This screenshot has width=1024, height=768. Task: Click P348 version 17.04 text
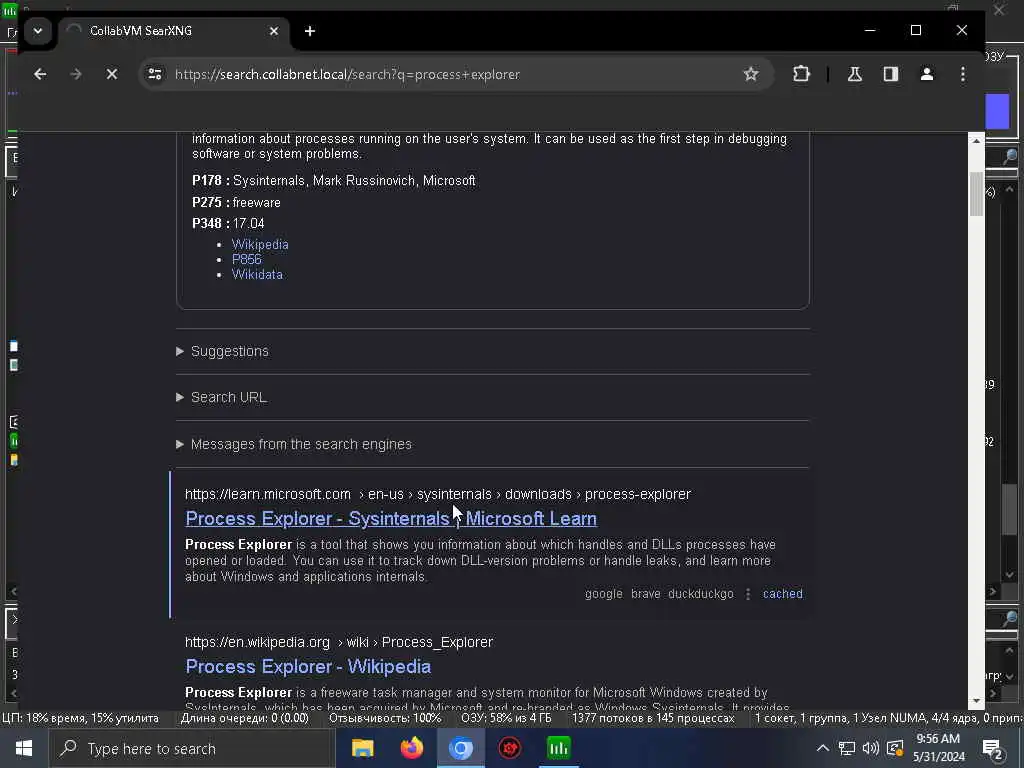pyautogui.click(x=228, y=223)
